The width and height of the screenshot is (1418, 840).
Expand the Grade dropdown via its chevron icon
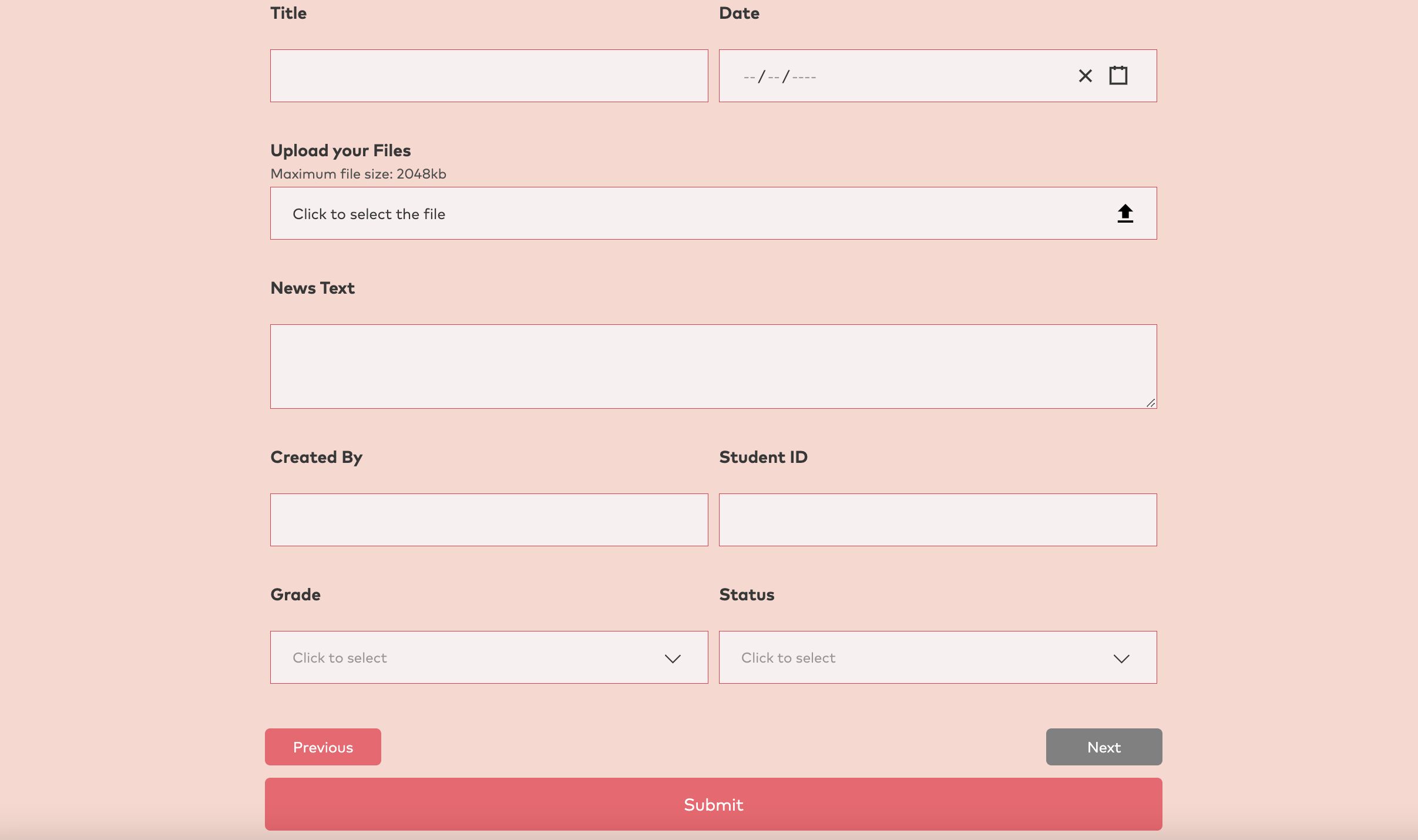pos(672,659)
